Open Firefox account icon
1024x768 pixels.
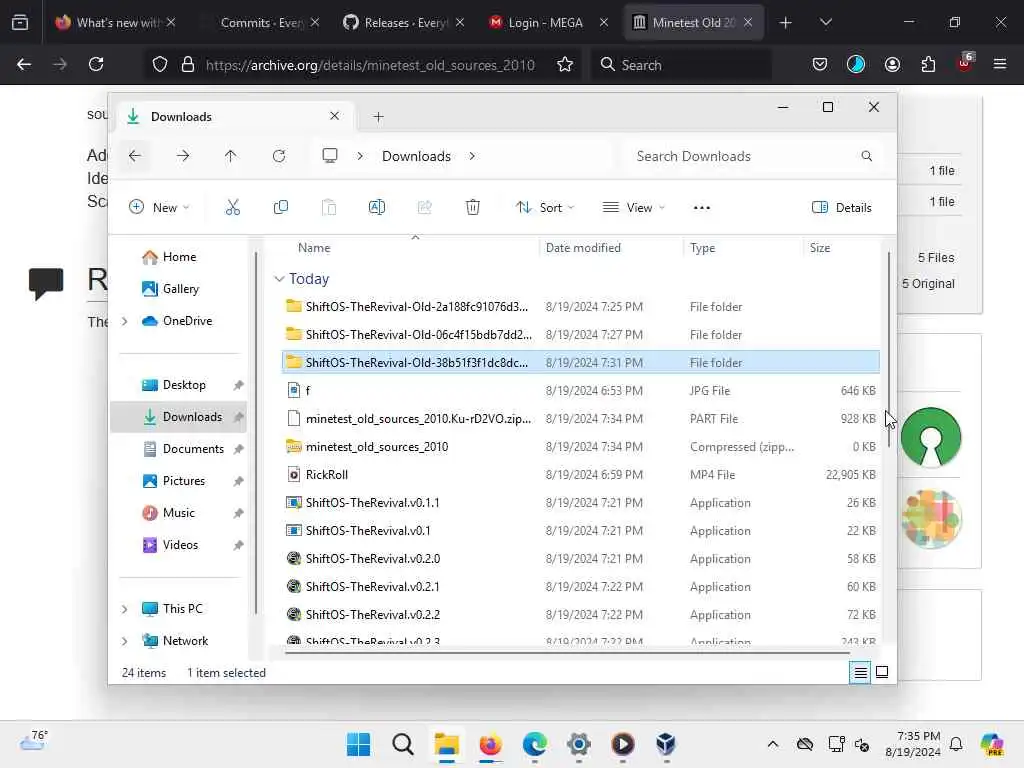coord(892,64)
